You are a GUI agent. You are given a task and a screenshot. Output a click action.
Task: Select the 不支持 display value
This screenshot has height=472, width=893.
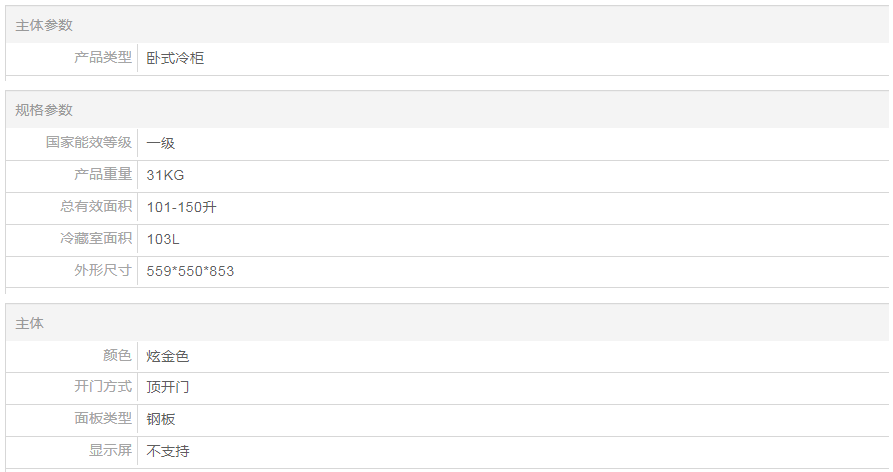click(167, 451)
